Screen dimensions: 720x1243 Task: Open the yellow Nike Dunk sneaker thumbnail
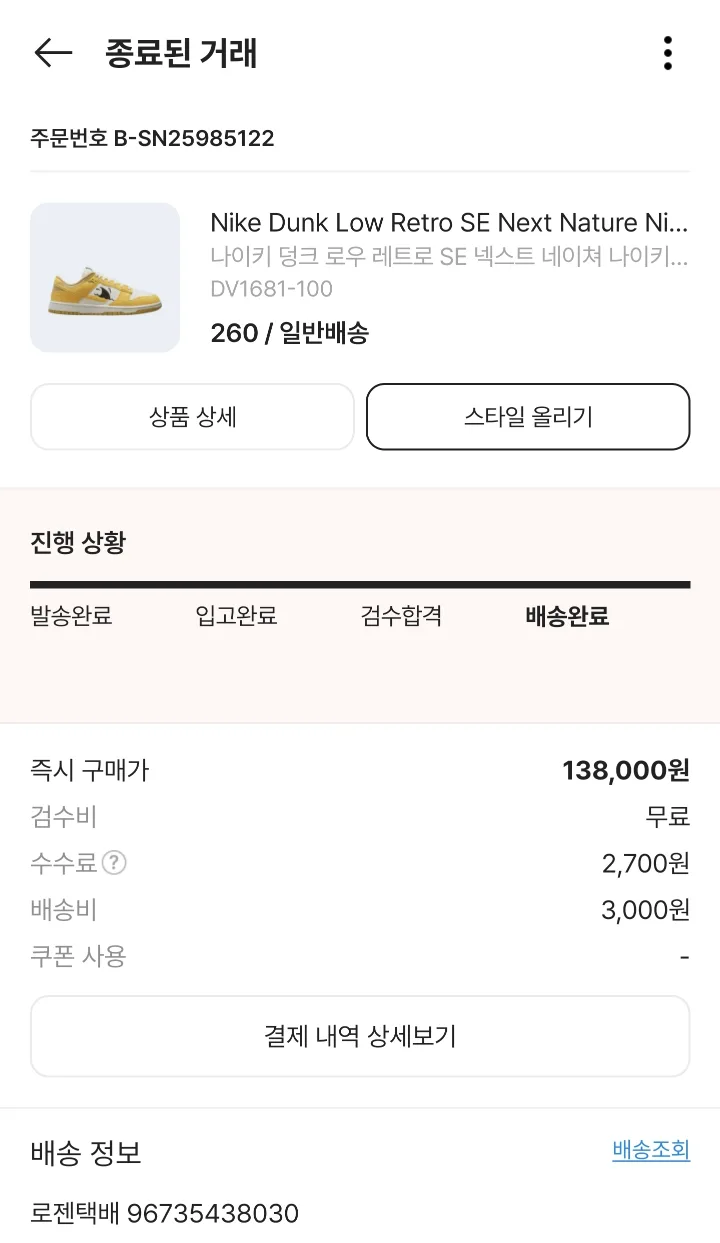105,277
